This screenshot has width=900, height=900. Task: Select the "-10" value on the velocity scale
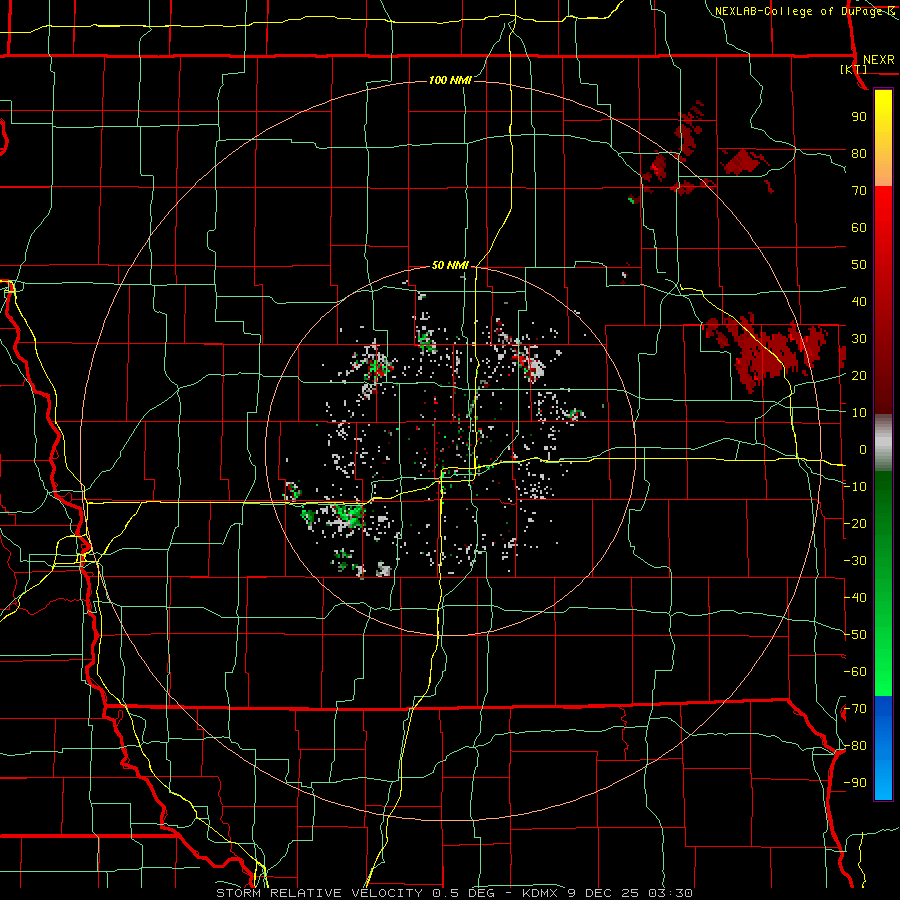click(855, 487)
